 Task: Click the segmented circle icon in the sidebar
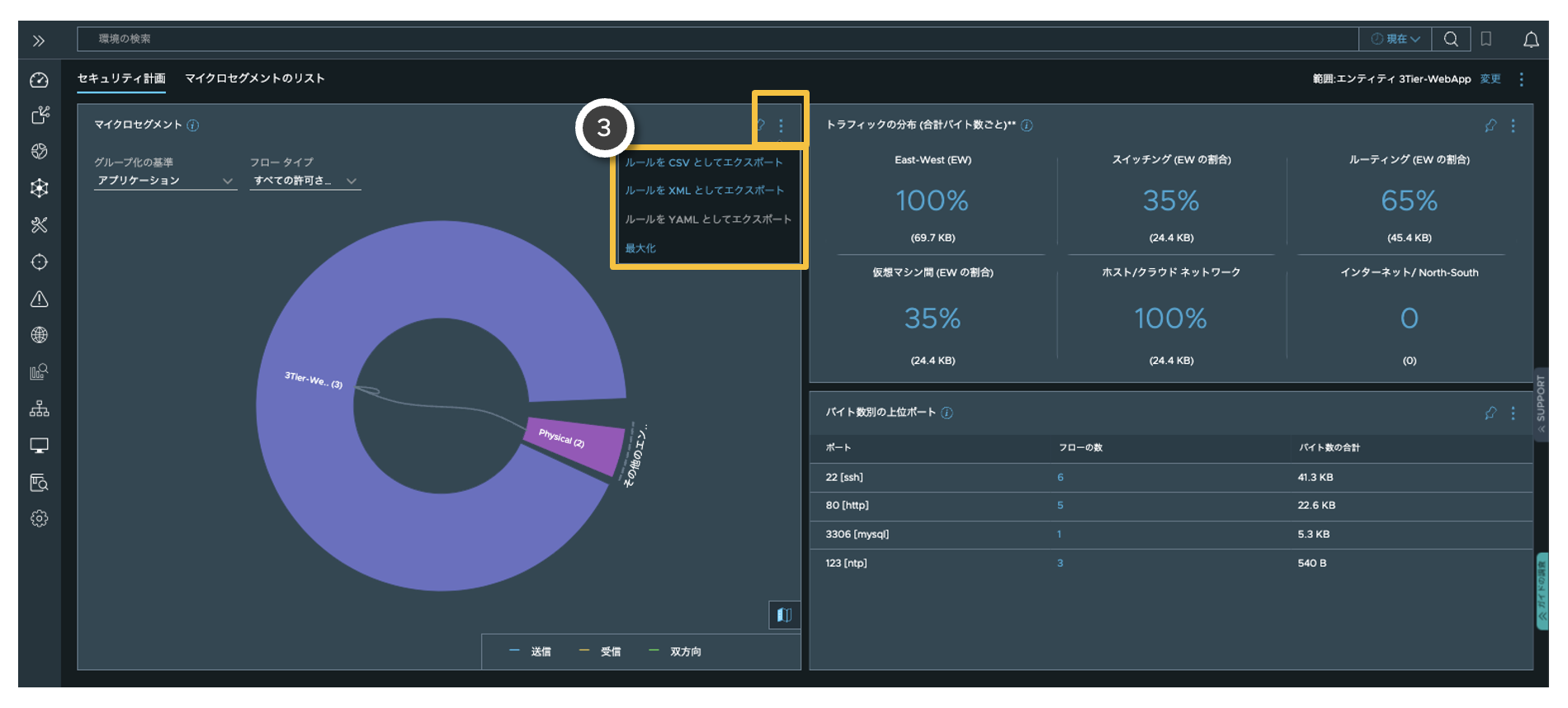point(39,151)
